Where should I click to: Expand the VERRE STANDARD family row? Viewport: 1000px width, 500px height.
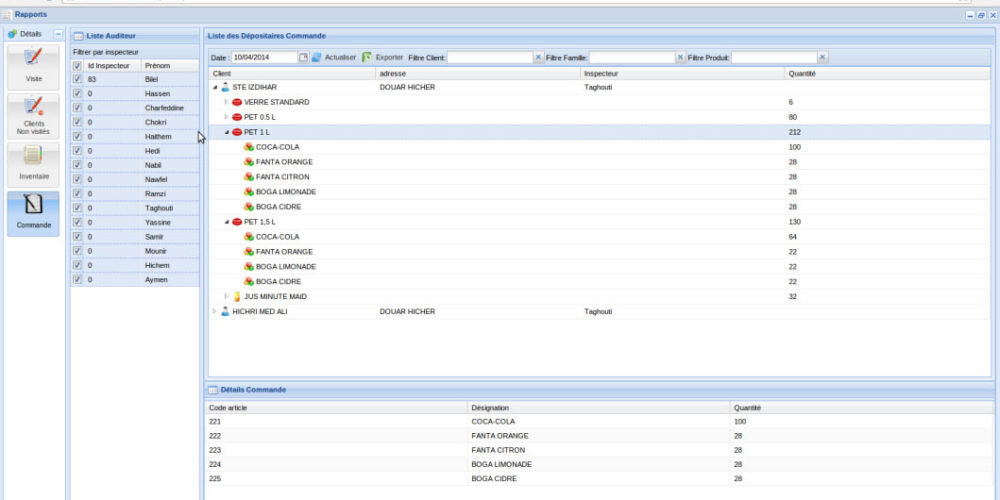coord(226,103)
